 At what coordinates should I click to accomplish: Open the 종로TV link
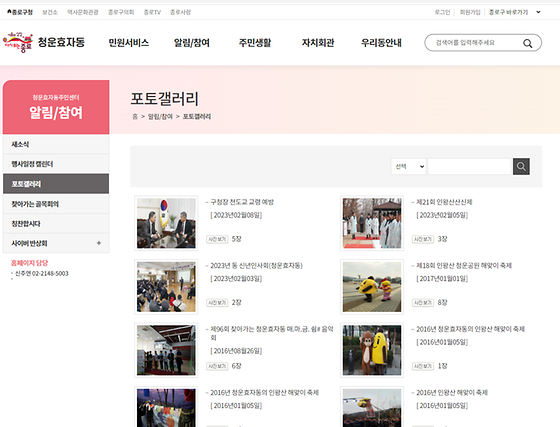click(x=152, y=12)
